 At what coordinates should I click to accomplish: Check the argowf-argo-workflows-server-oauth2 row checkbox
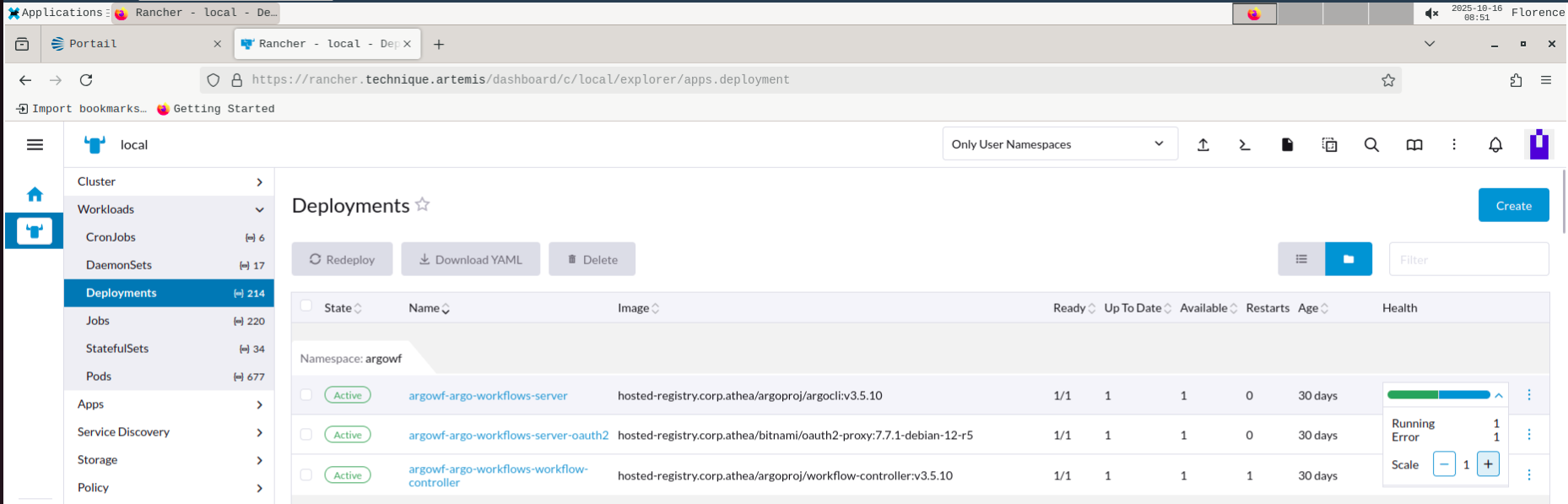[x=306, y=435]
